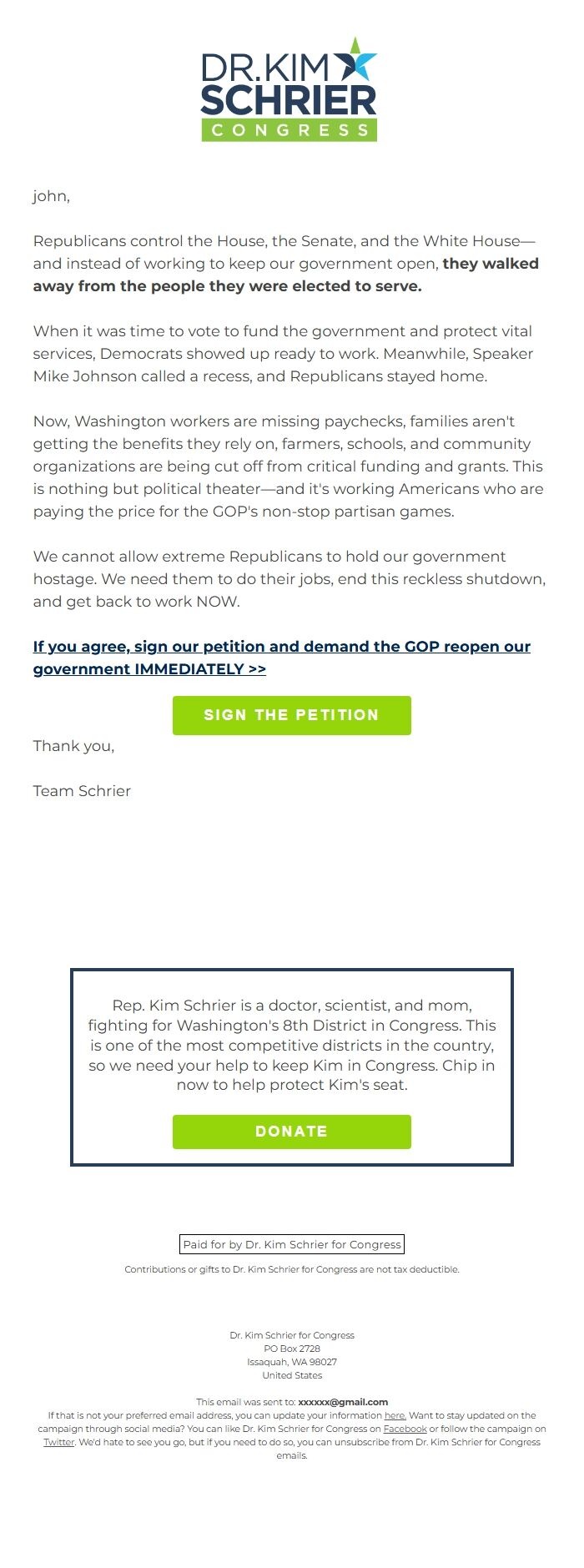
Task: Click the 'Team Schrier' signature
Action: point(82,791)
